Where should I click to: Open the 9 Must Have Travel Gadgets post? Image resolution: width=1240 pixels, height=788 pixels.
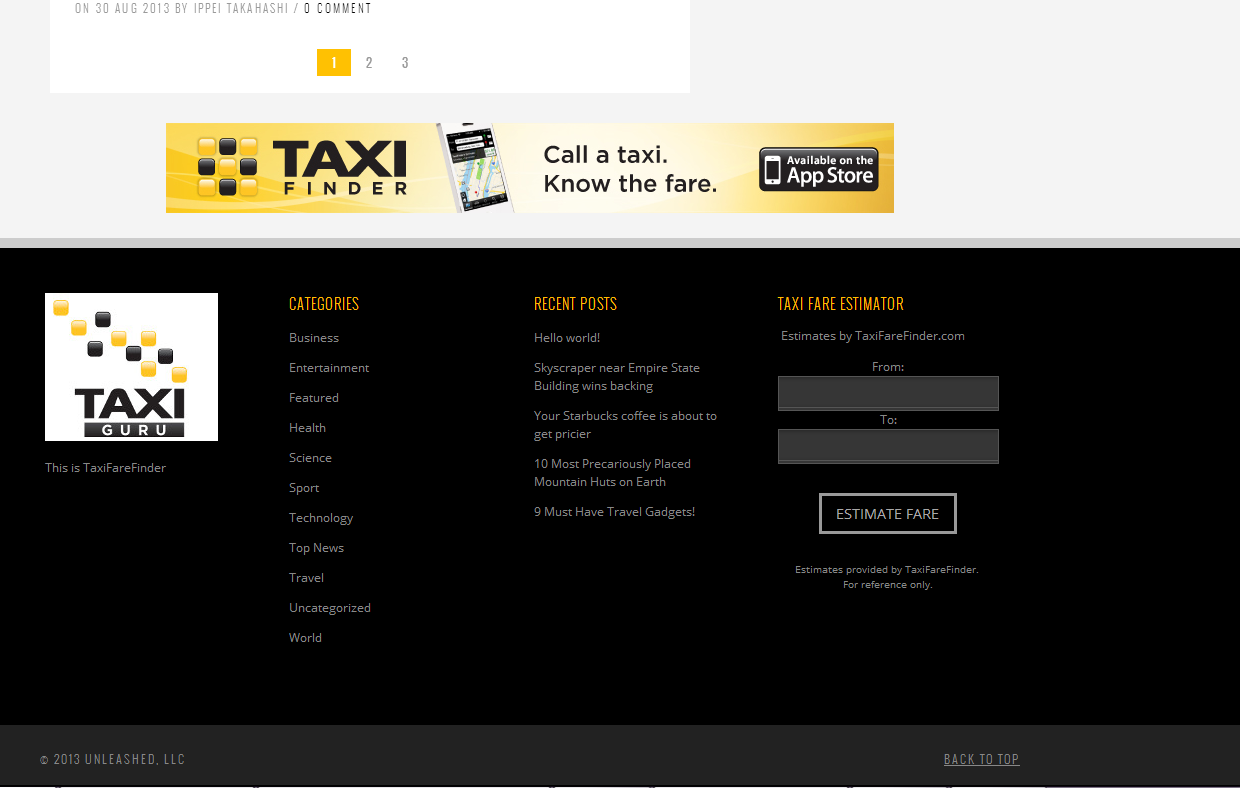[x=614, y=512]
